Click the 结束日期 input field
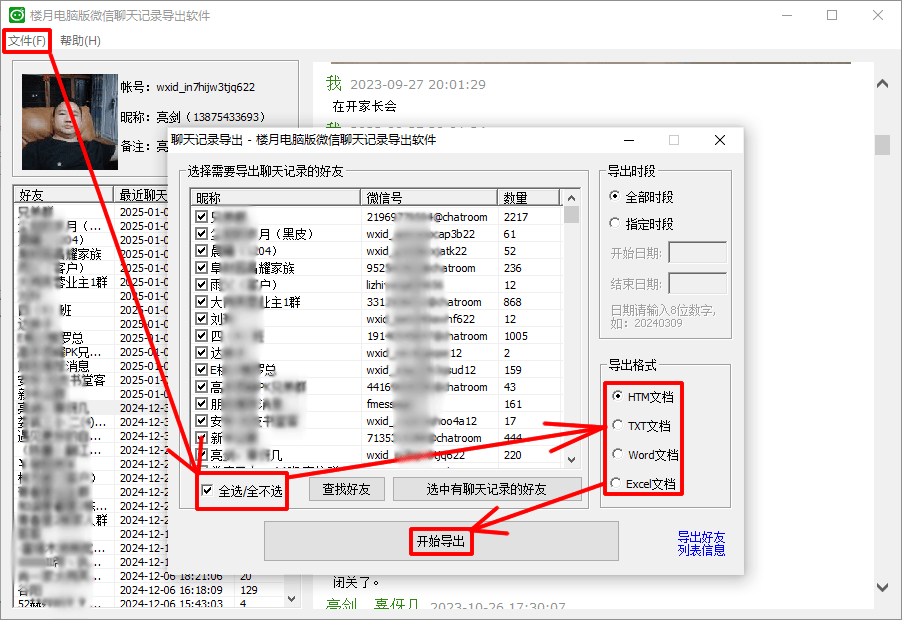Viewport: 902px width, 620px height. coord(697,284)
